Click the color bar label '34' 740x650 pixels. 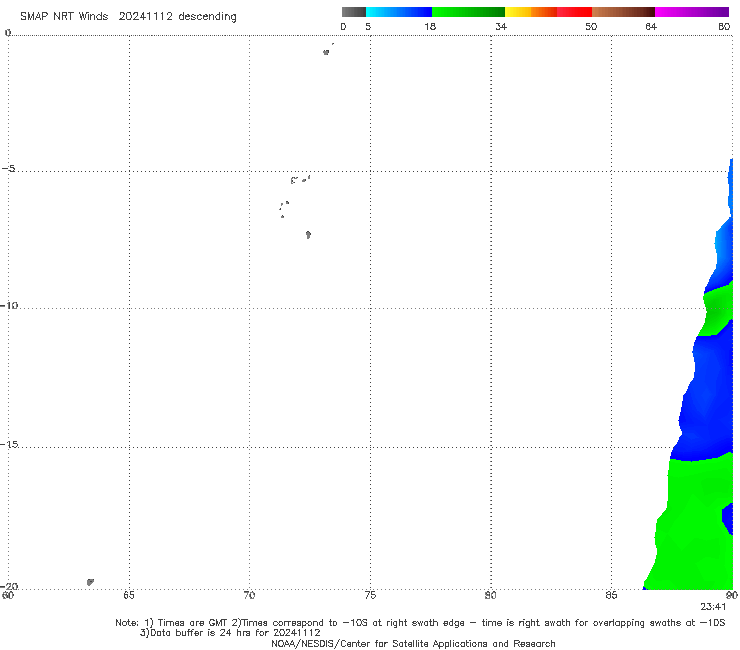coord(501,26)
